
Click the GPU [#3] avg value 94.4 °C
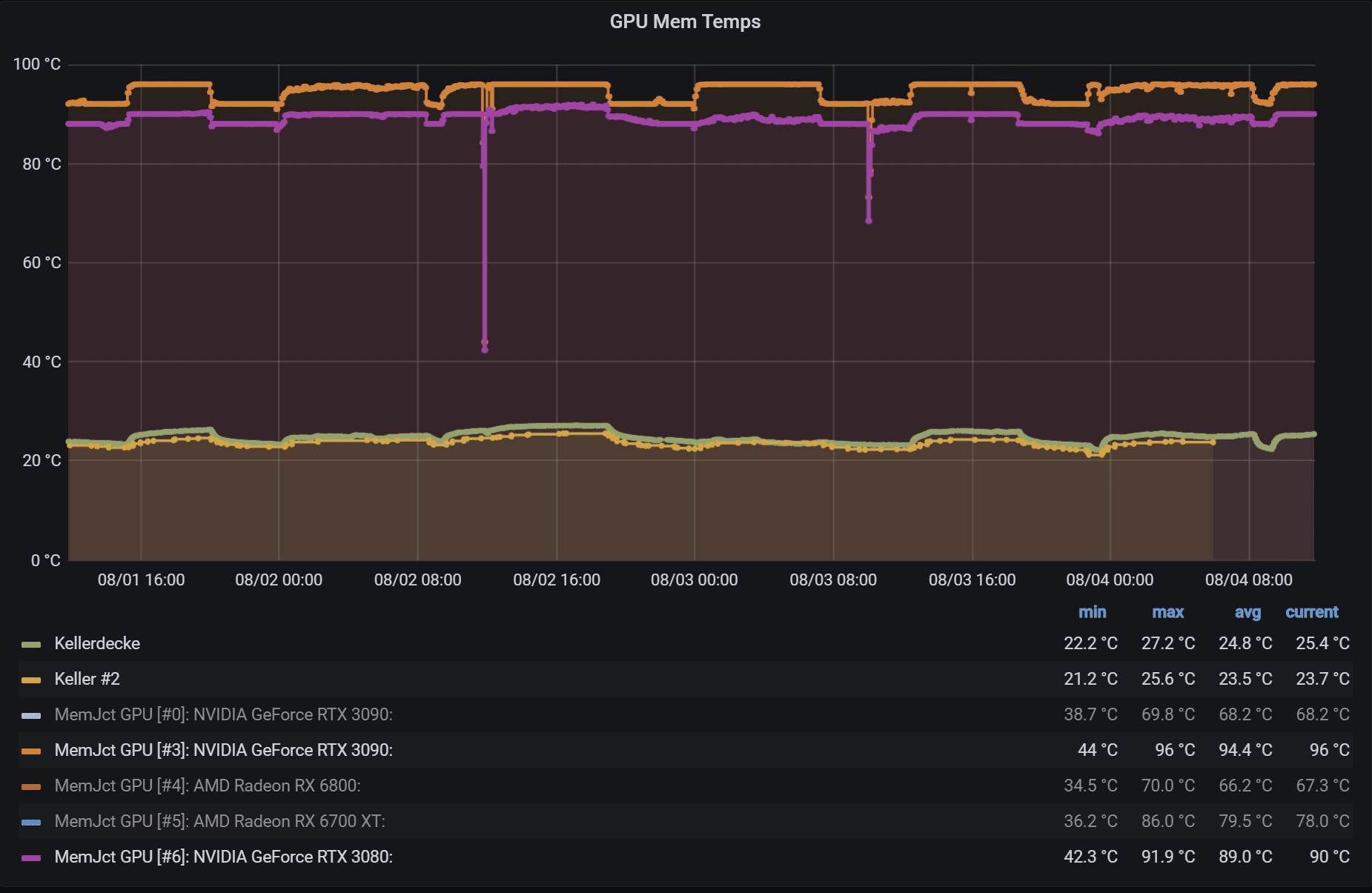coord(1245,750)
